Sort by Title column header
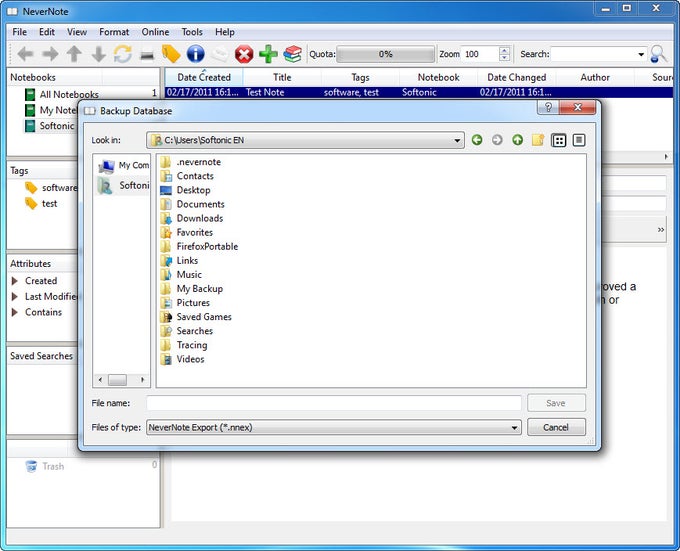Viewport: 680px width, 551px height. pyautogui.click(x=282, y=78)
